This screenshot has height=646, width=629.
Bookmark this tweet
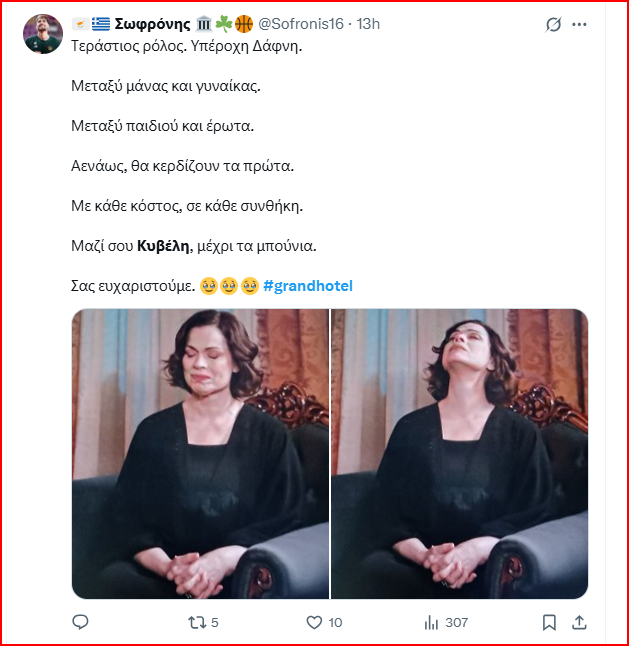click(549, 622)
